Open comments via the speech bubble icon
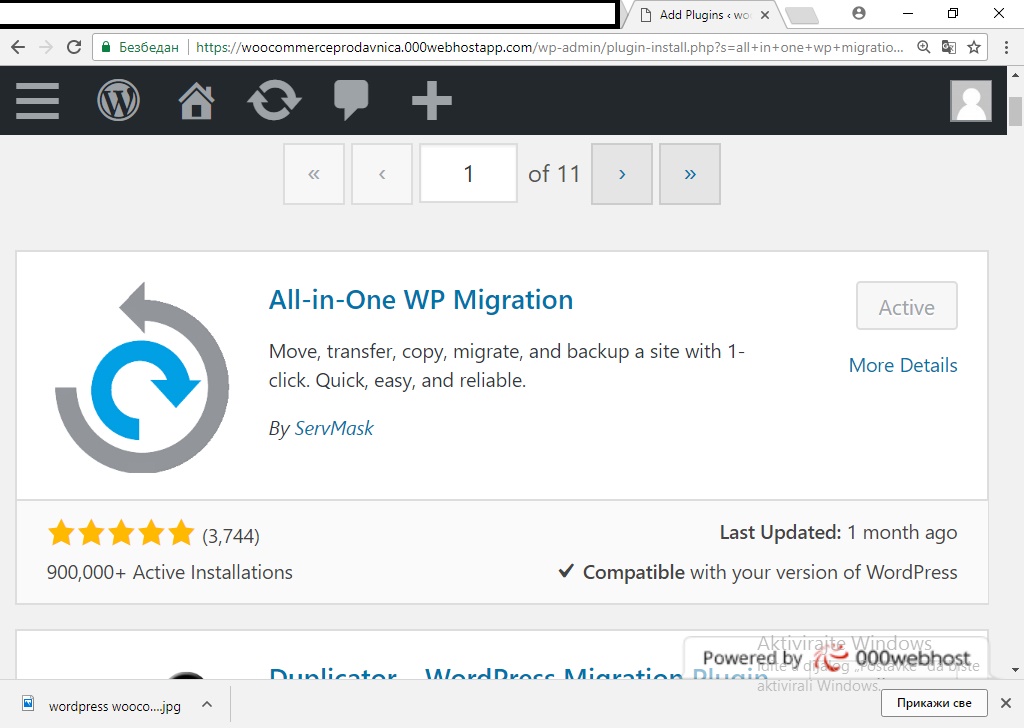The image size is (1024, 728). (x=351, y=101)
